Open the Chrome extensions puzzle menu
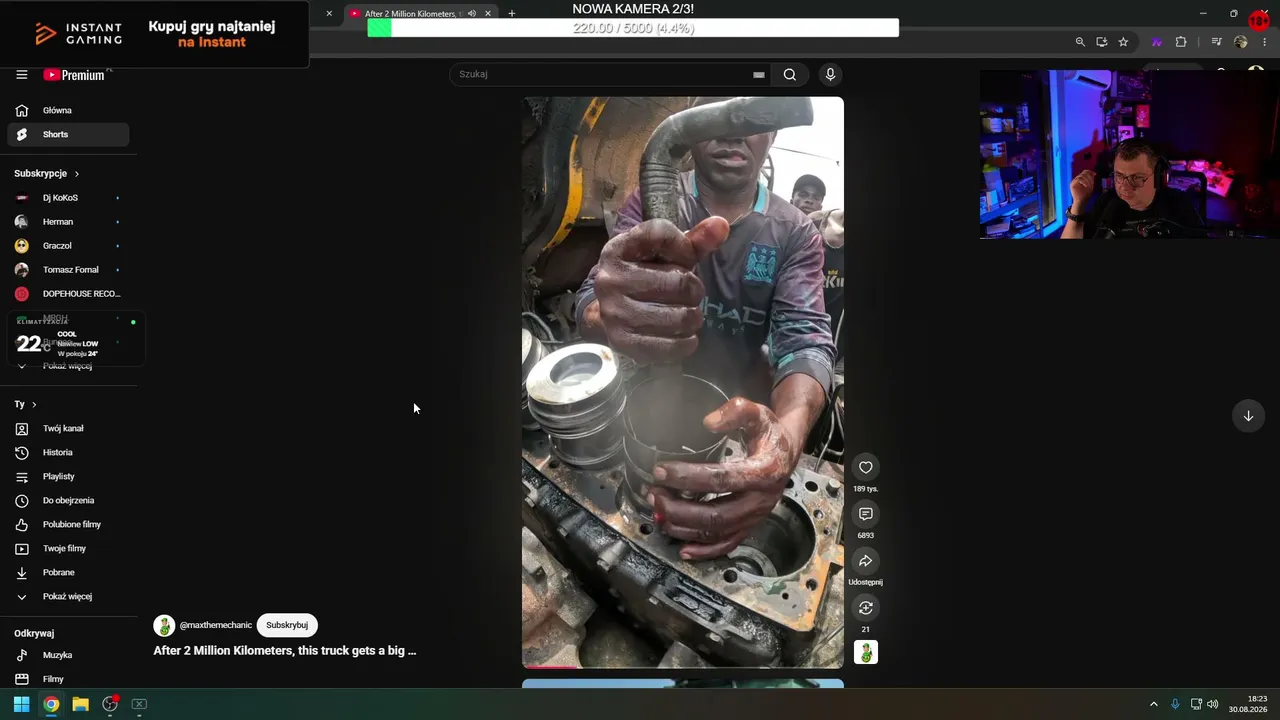1280x720 pixels. (1181, 42)
